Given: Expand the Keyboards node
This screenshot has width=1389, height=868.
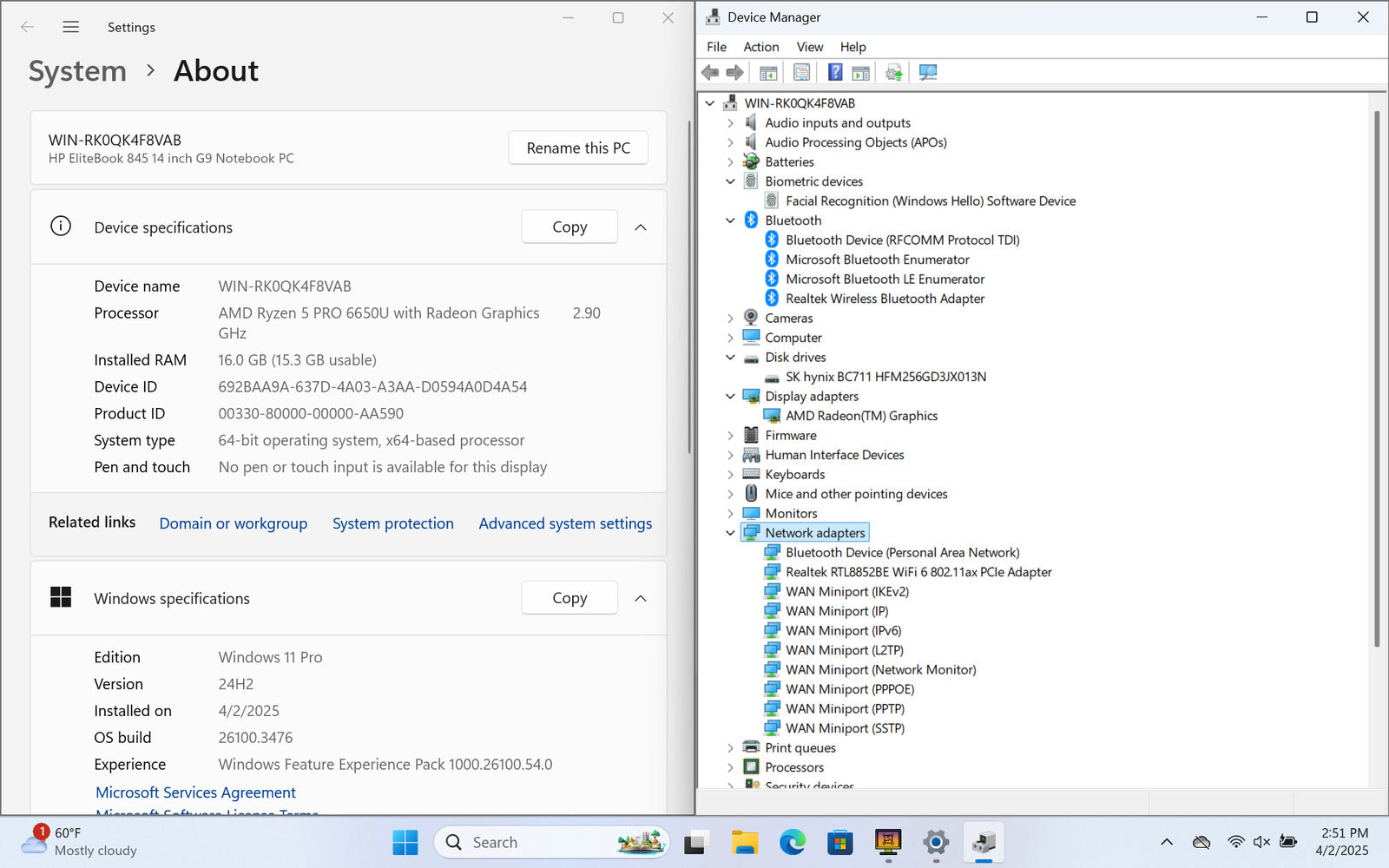Looking at the screenshot, I should point(730,475).
